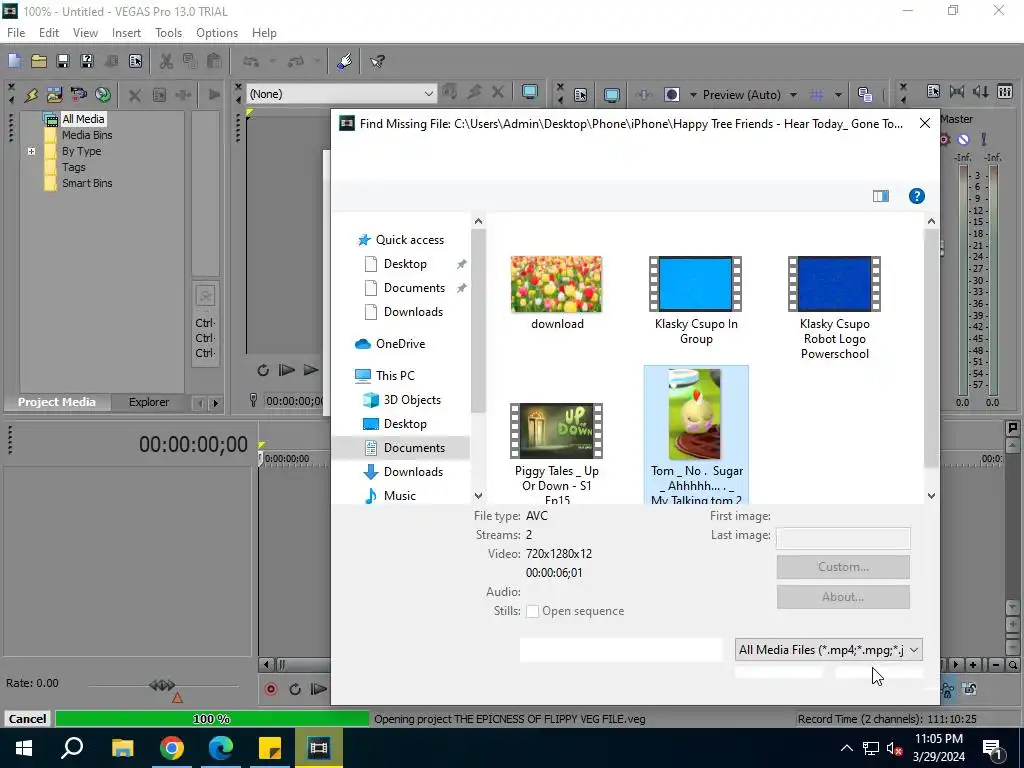
Task: Click the Overlays grid icon in the preview toolbar
Action: 816,95
